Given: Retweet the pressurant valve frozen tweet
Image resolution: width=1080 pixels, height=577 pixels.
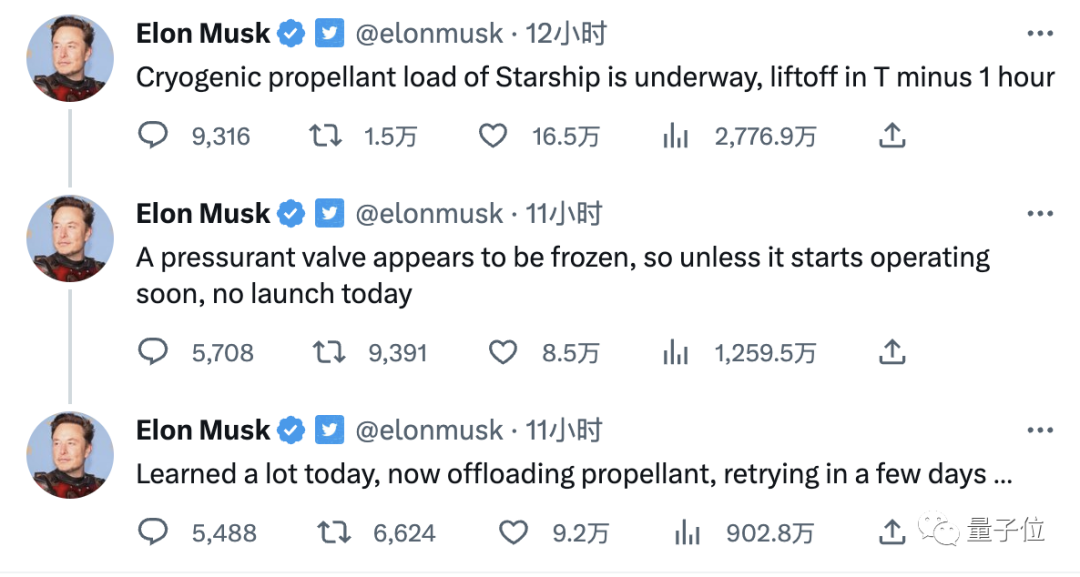Looking at the screenshot, I should click(x=325, y=351).
